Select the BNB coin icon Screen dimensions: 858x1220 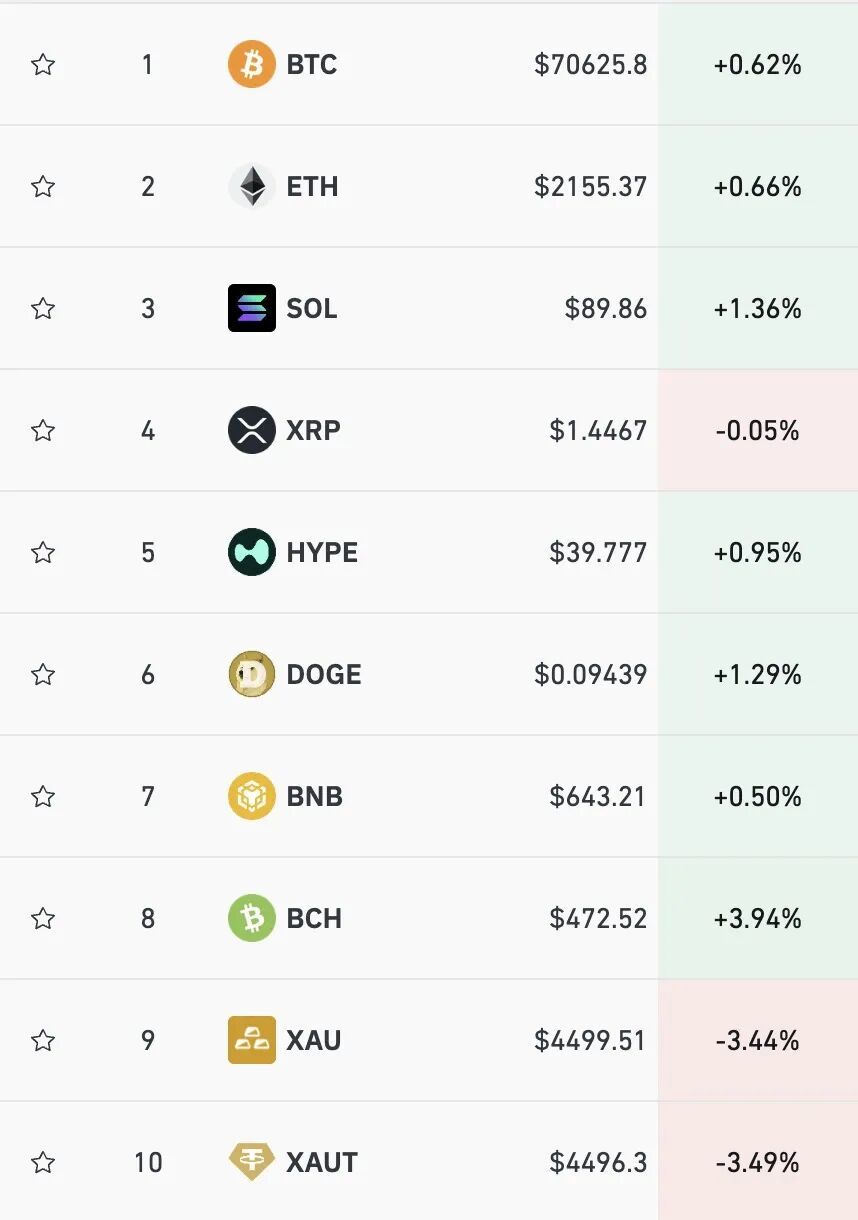[x=251, y=797]
